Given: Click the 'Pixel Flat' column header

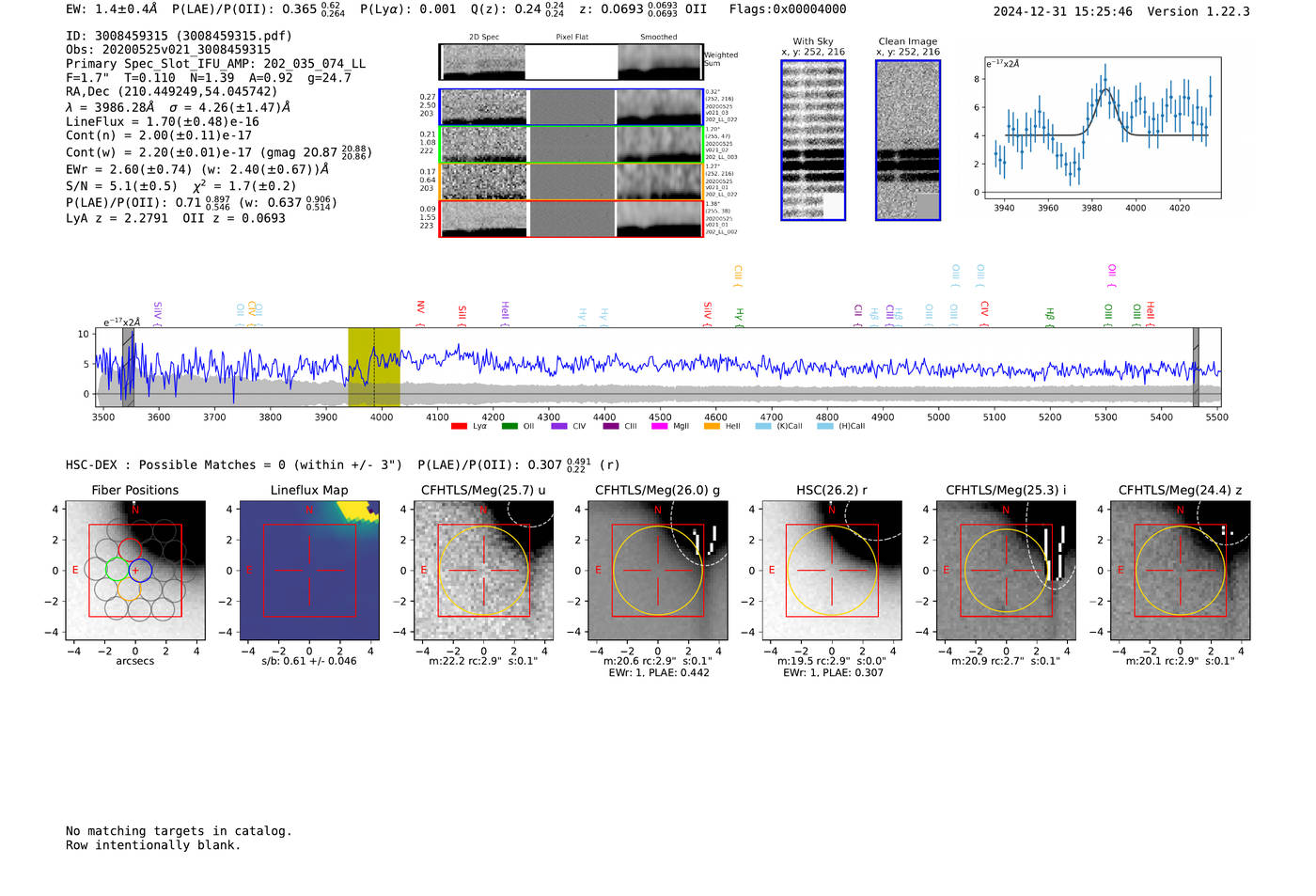Looking at the screenshot, I should click(572, 38).
